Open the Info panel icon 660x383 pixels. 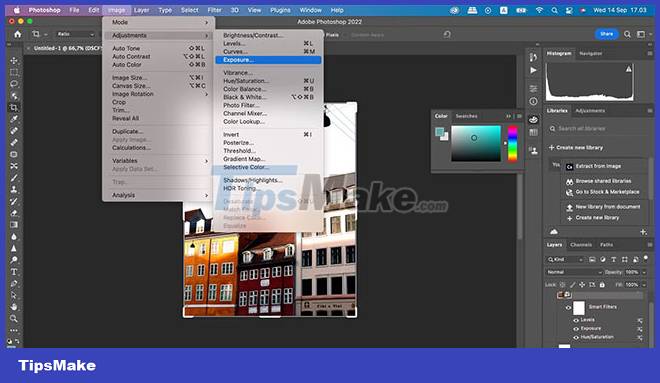(533, 101)
